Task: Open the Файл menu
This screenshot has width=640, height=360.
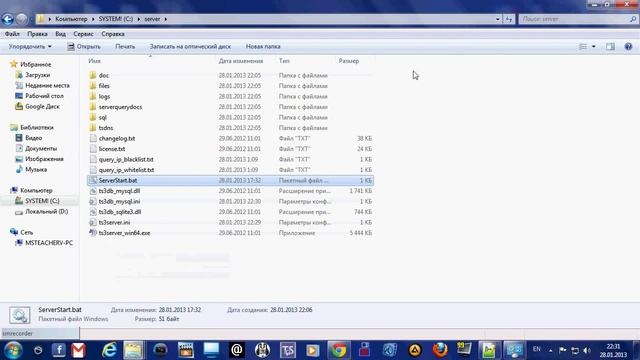Action: coord(12,34)
